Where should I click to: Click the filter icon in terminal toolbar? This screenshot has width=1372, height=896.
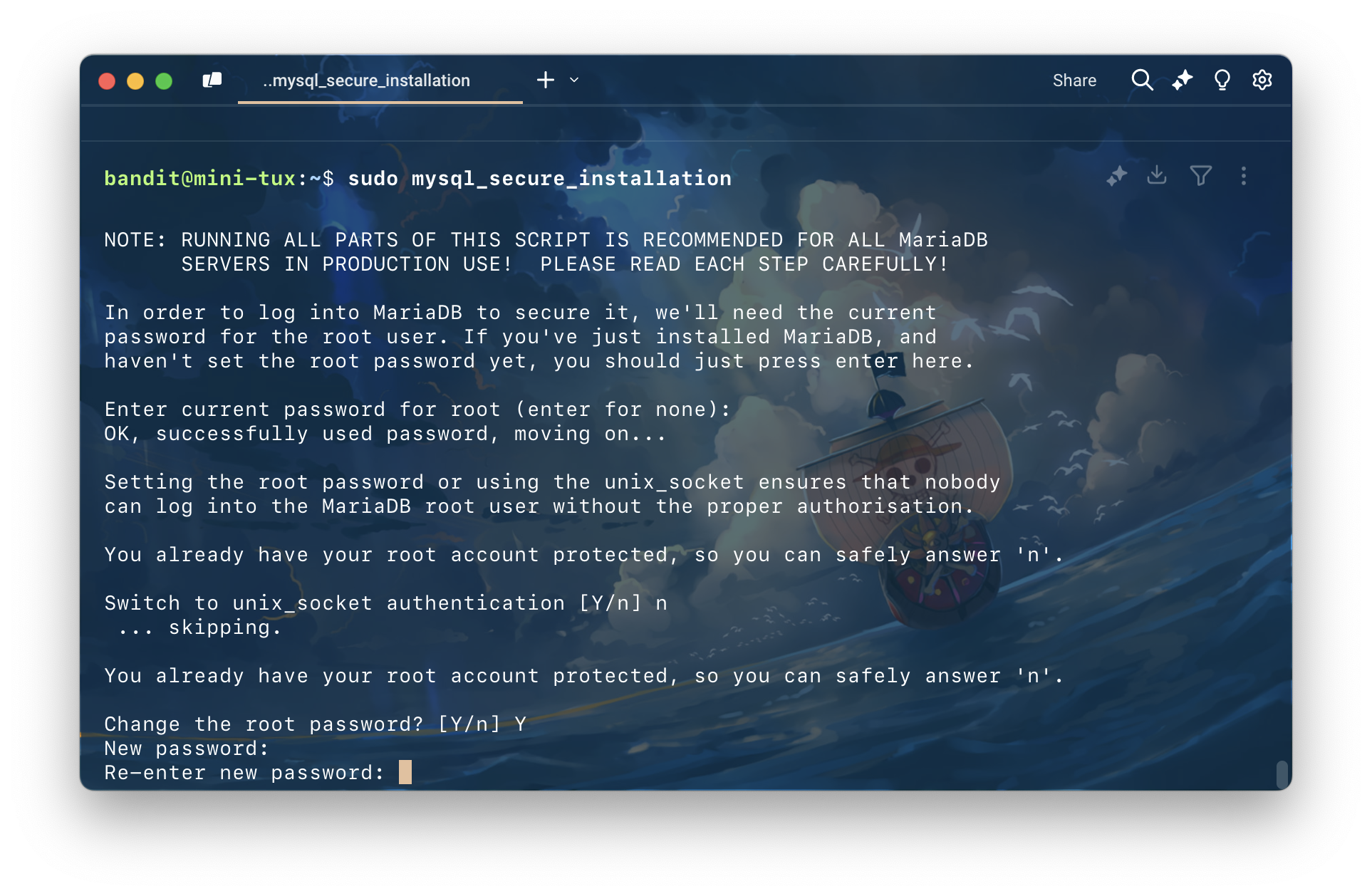(1200, 175)
